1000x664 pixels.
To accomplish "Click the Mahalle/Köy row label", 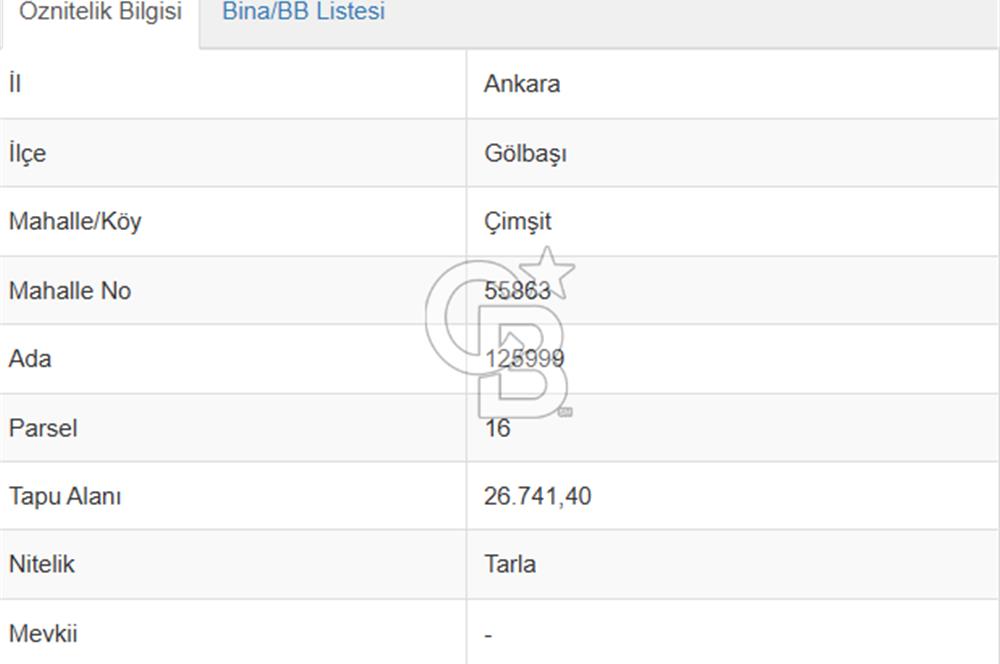I will coord(75,222).
